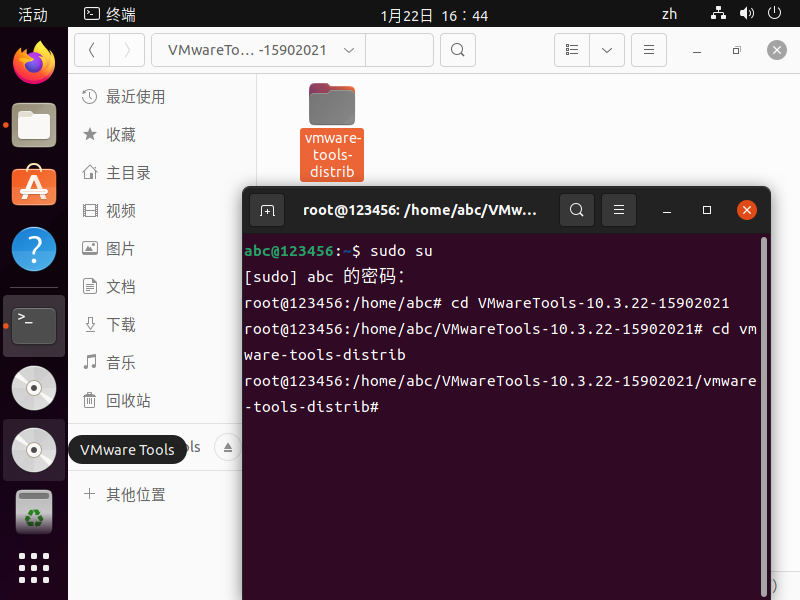Open a new terminal tab with the plus icon
This screenshot has width=800, height=600.
(x=267, y=210)
